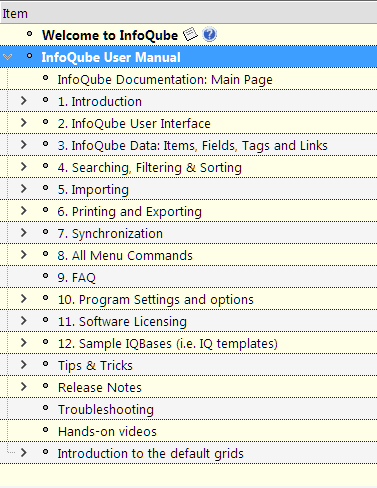Select 3. InfoQube Data: Items, Fields, Tags and Links
This screenshot has height=488, width=377.
[193, 146]
